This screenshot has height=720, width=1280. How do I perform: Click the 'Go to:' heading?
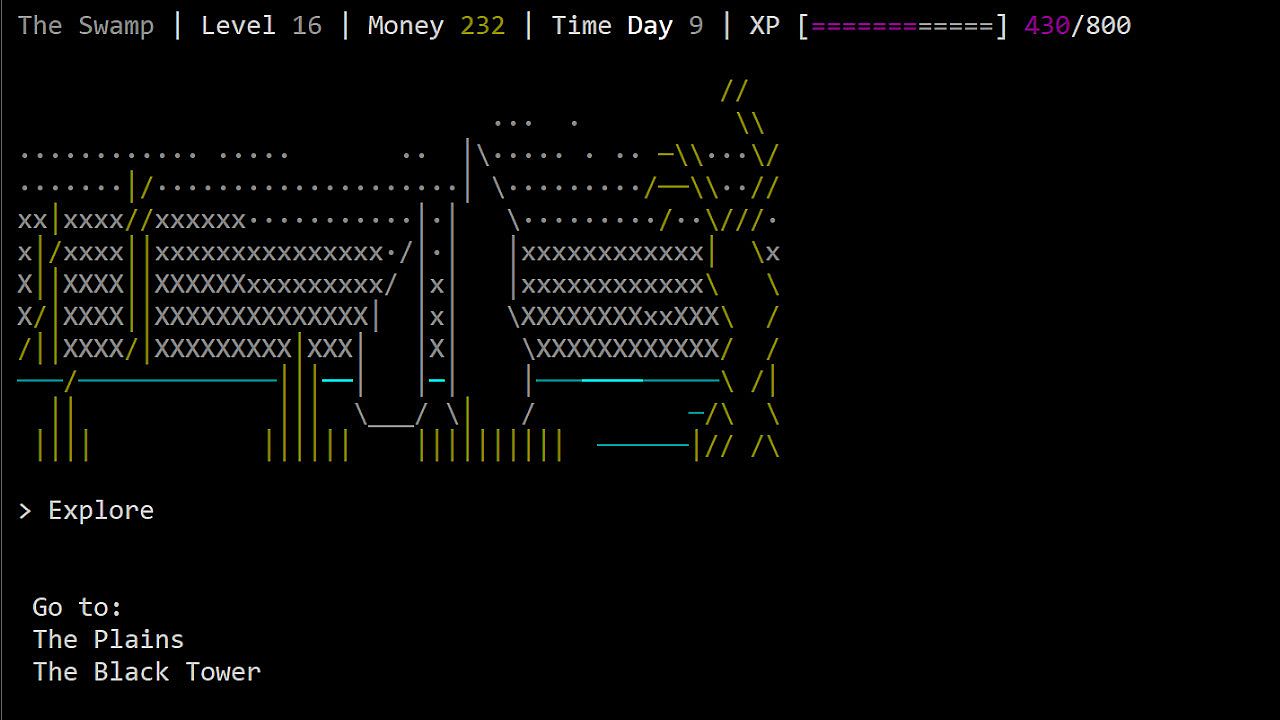point(77,607)
